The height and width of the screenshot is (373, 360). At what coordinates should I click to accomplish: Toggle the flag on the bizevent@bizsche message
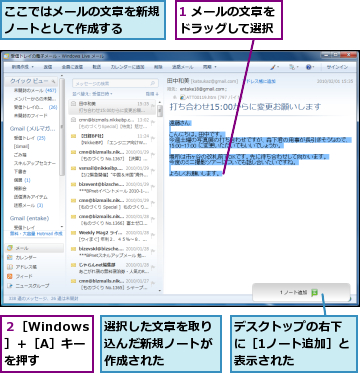click(x=153, y=187)
